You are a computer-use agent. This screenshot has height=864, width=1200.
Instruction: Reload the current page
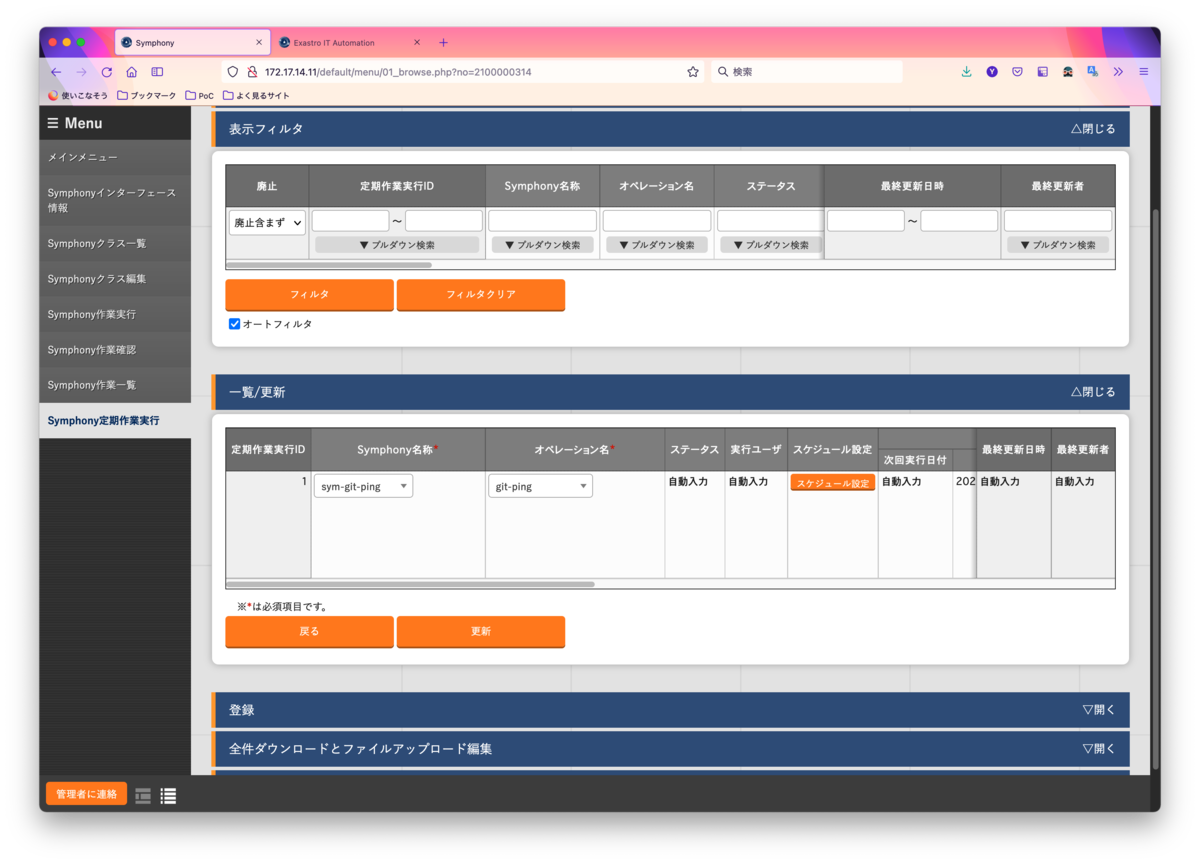click(107, 72)
